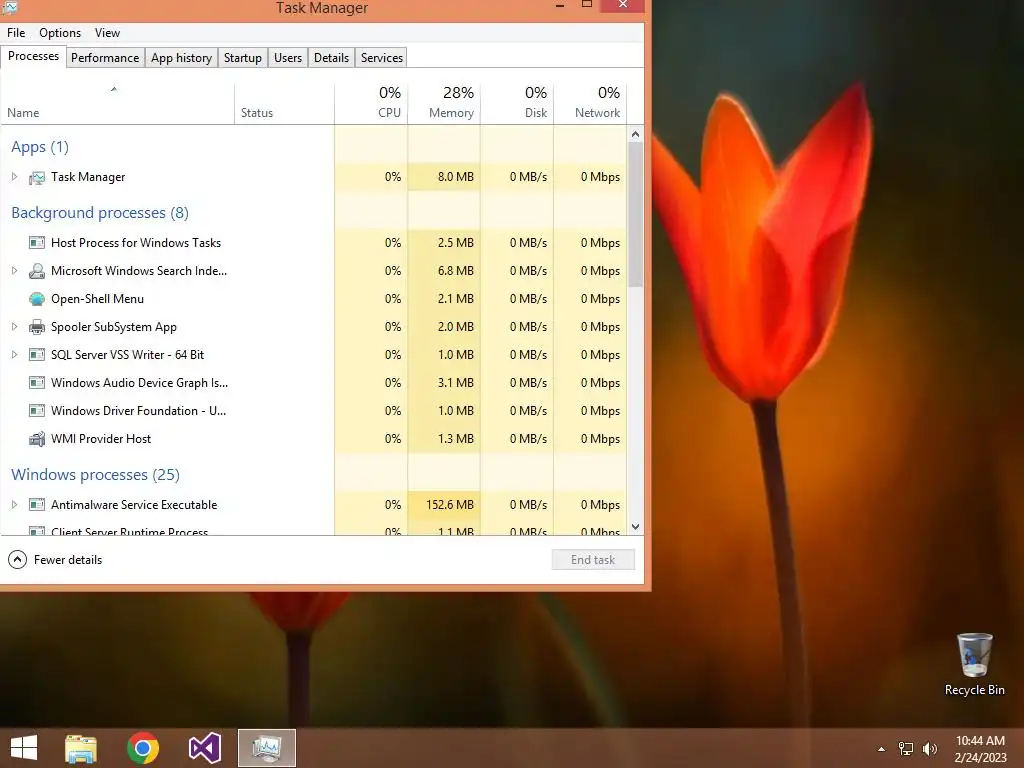Click the Open-Shell Menu globe icon
The image size is (1024, 768).
[x=37, y=299]
